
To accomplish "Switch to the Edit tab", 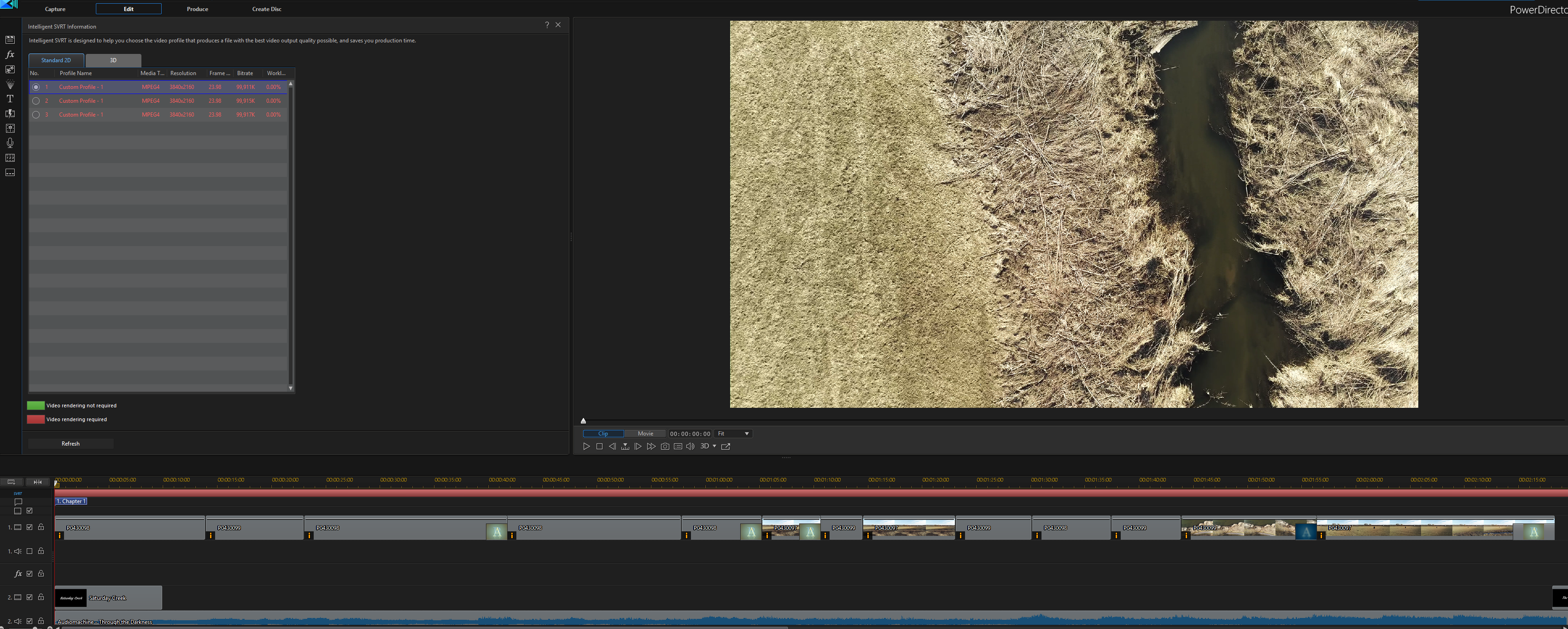I will (x=129, y=9).
